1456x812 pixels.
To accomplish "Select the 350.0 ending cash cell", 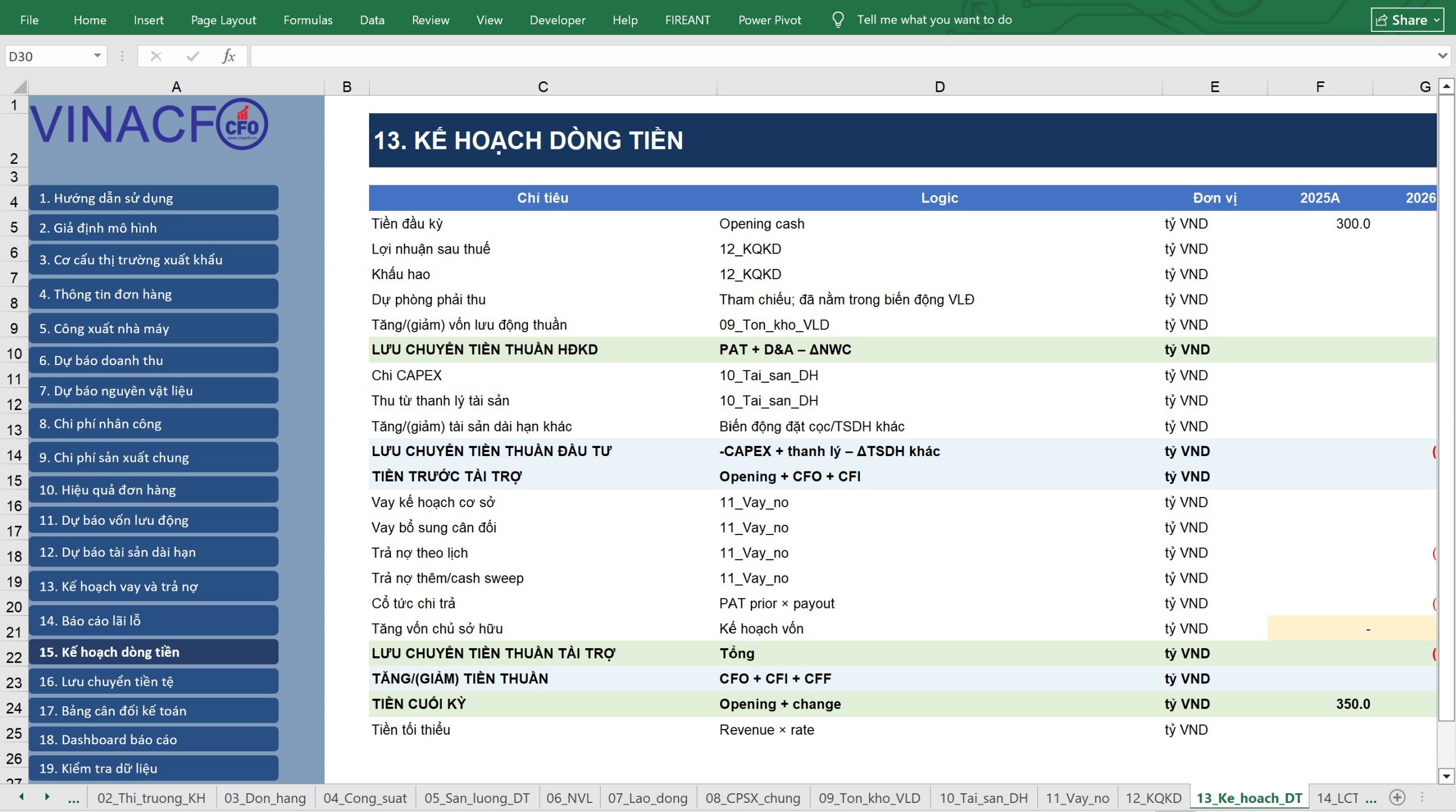I will 1320,704.
